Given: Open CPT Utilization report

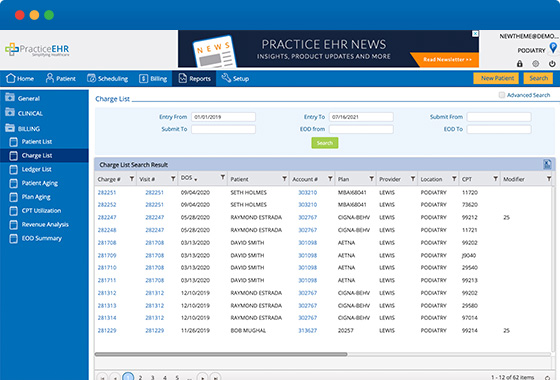Looking at the screenshot, I should coord(41,211).
